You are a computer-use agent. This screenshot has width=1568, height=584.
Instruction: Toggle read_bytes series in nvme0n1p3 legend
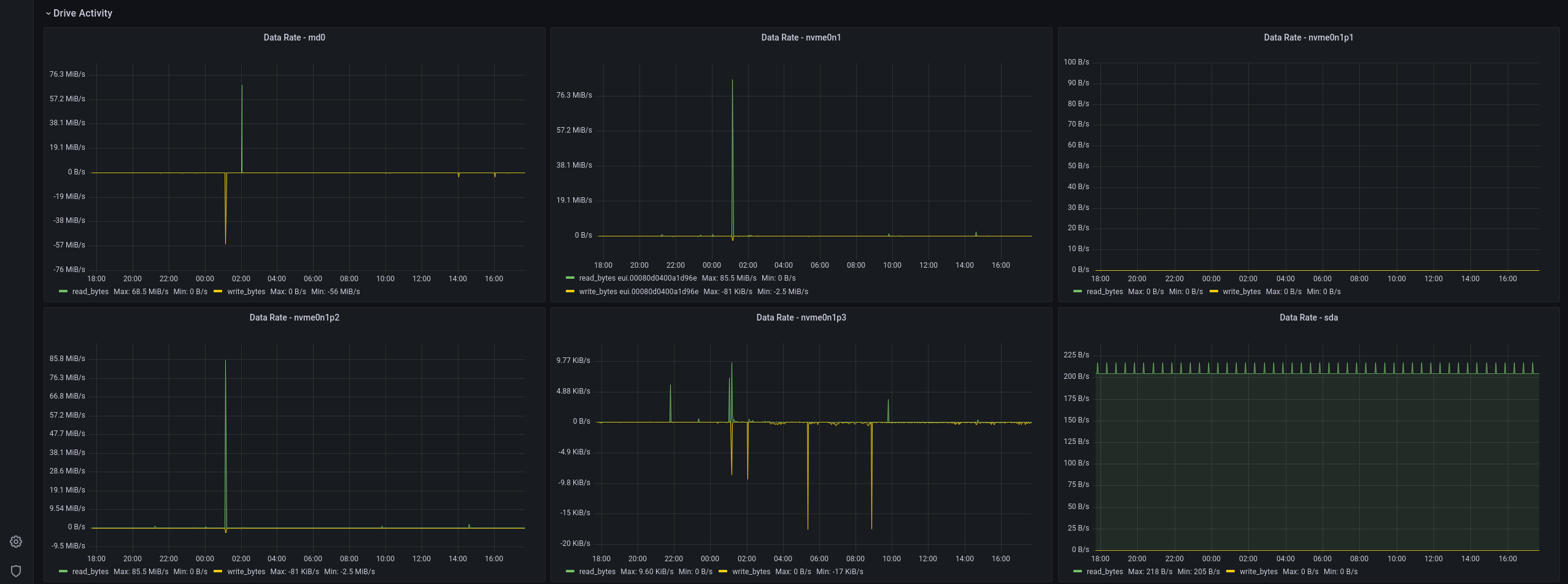(597, 572)
